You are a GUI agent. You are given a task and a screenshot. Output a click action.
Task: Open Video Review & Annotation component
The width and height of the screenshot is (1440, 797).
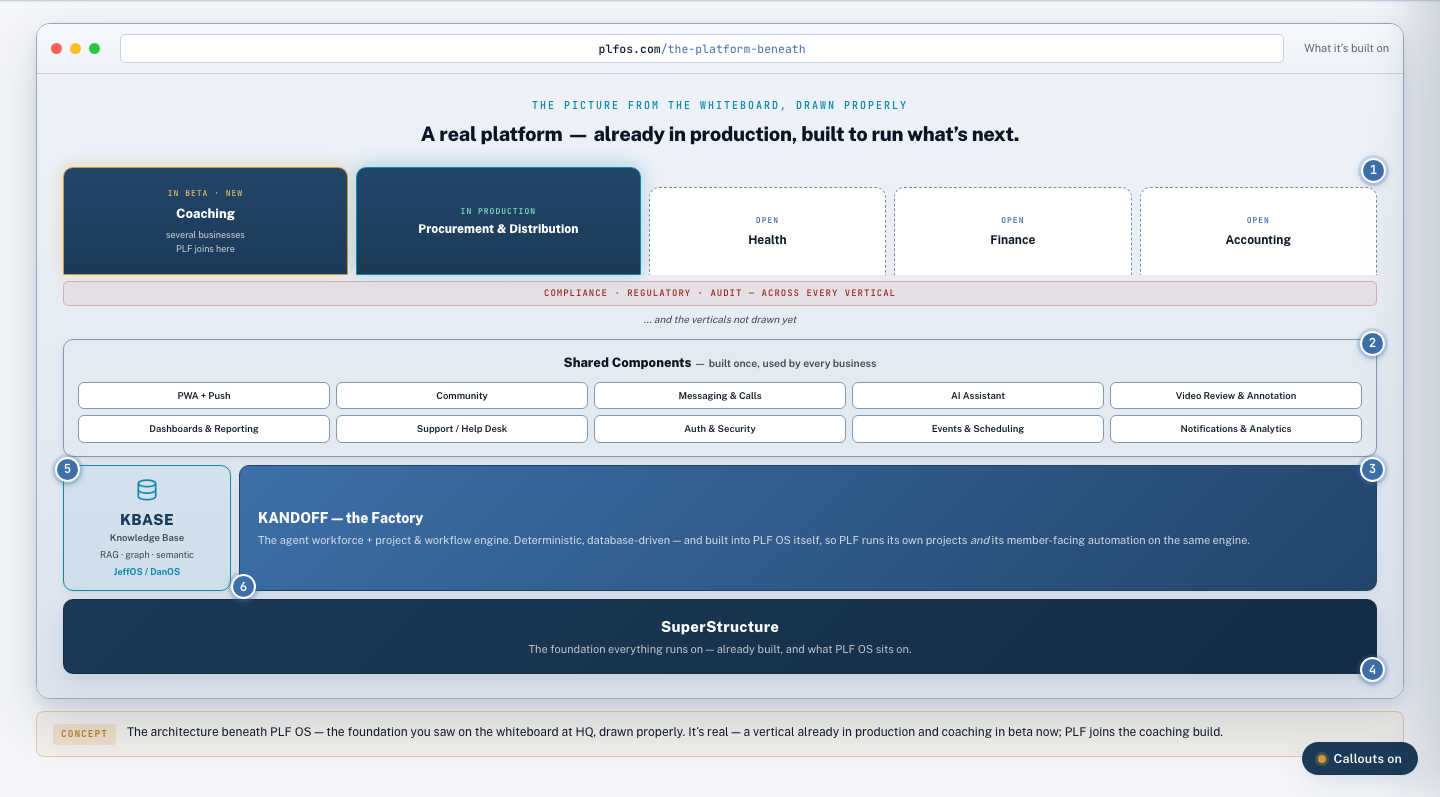coord(1236,395)
